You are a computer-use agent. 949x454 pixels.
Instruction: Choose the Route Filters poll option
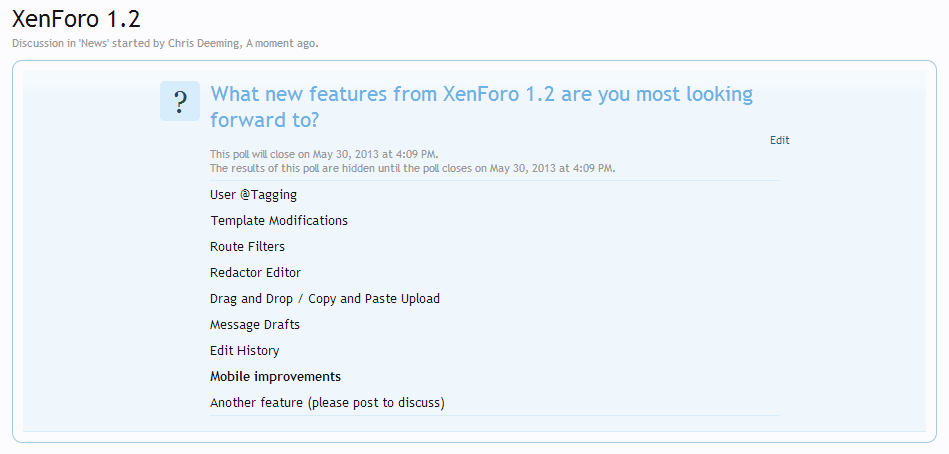[x=247, y=247]
